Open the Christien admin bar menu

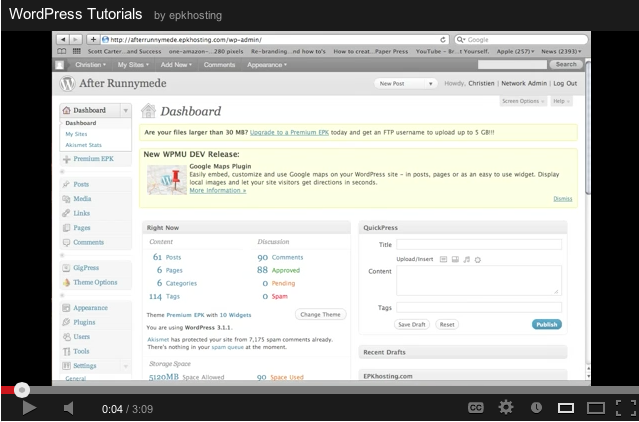[x=90, y=64]
